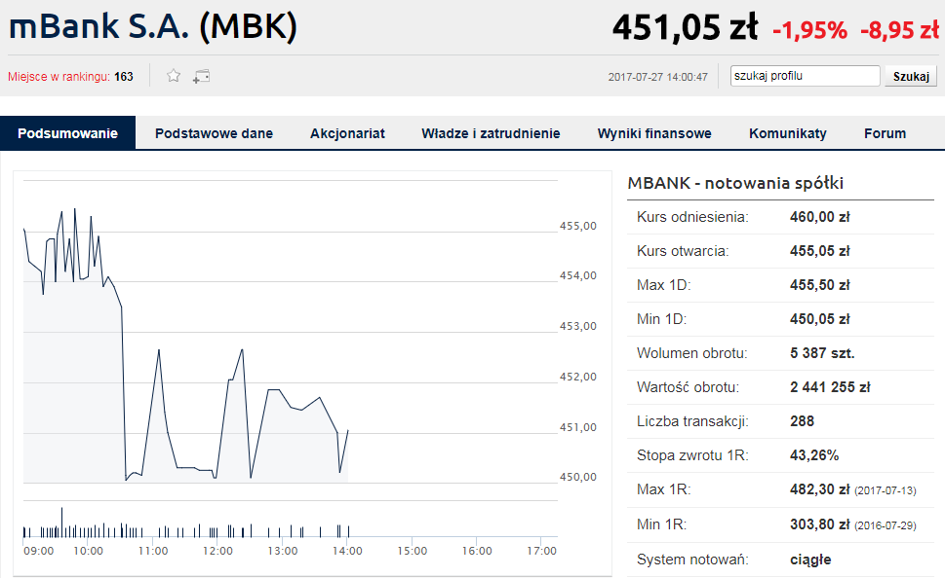
Task: Click Wartość obrotu value 2 441 255 zł
Action: coord(830,387)
